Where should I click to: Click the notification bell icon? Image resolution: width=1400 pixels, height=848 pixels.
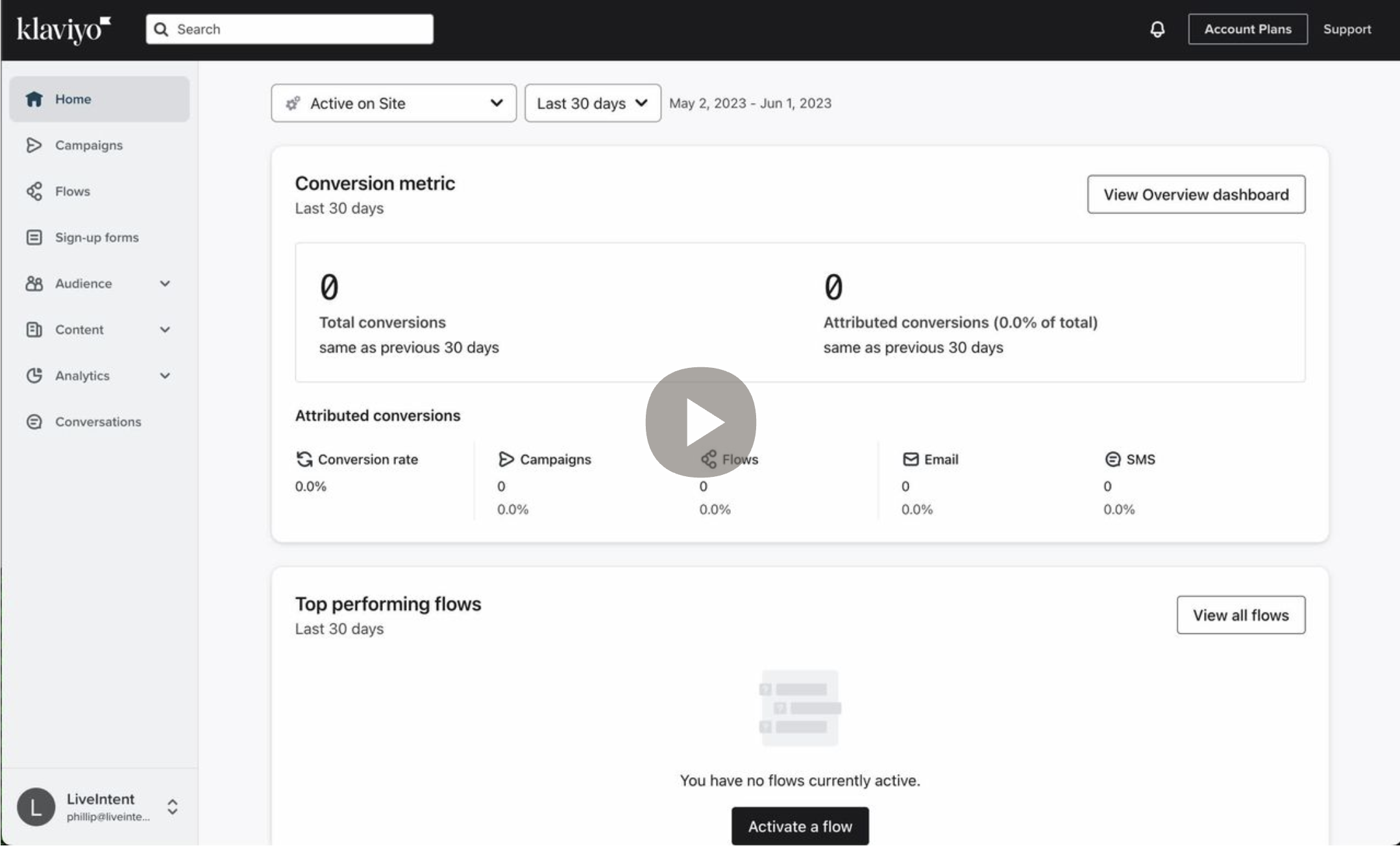(1157, 29)
